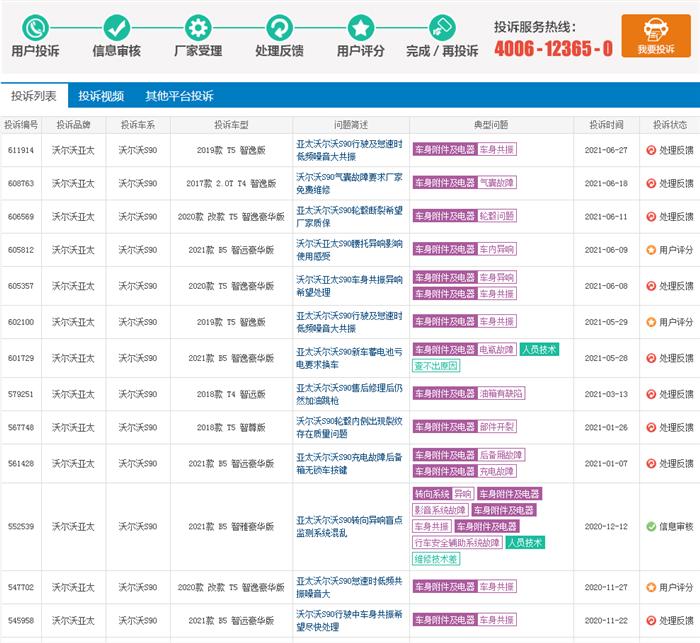Screen dimensions: 700x643
Task: Click the 充电故障 tag in row 561428
Action: tap(497, 471)
